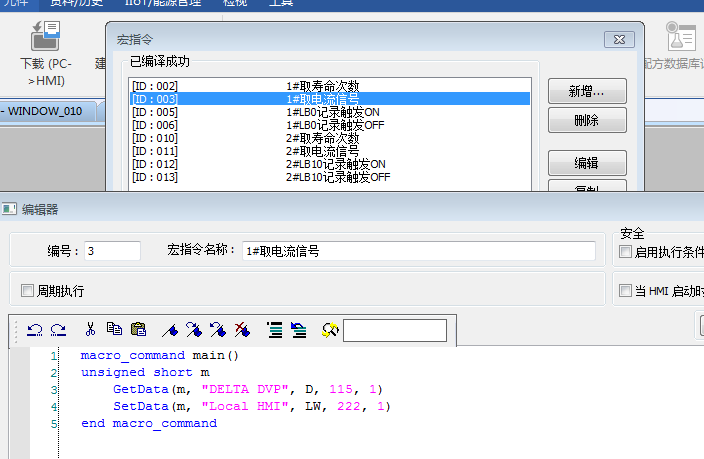Click the Download (PC->HMI) icon
This screenshot has width=704, height=459.
point(44,38)
